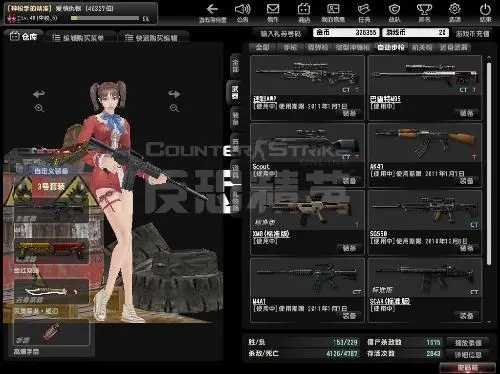
Task: Select the camo AWP sniper thumbnail
Action: (307, 76)
